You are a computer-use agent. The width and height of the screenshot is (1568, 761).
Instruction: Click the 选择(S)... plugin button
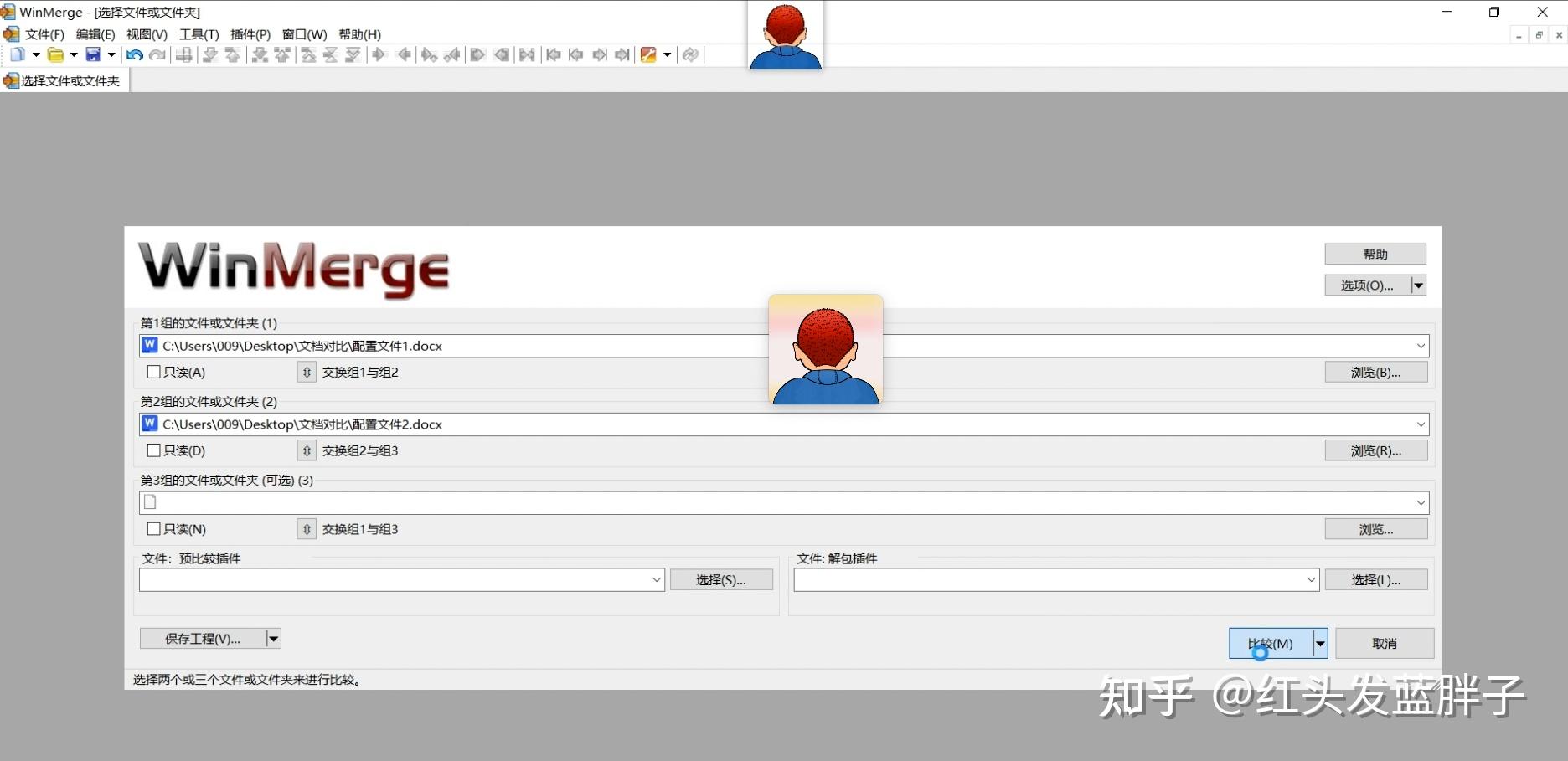[721, 579]
